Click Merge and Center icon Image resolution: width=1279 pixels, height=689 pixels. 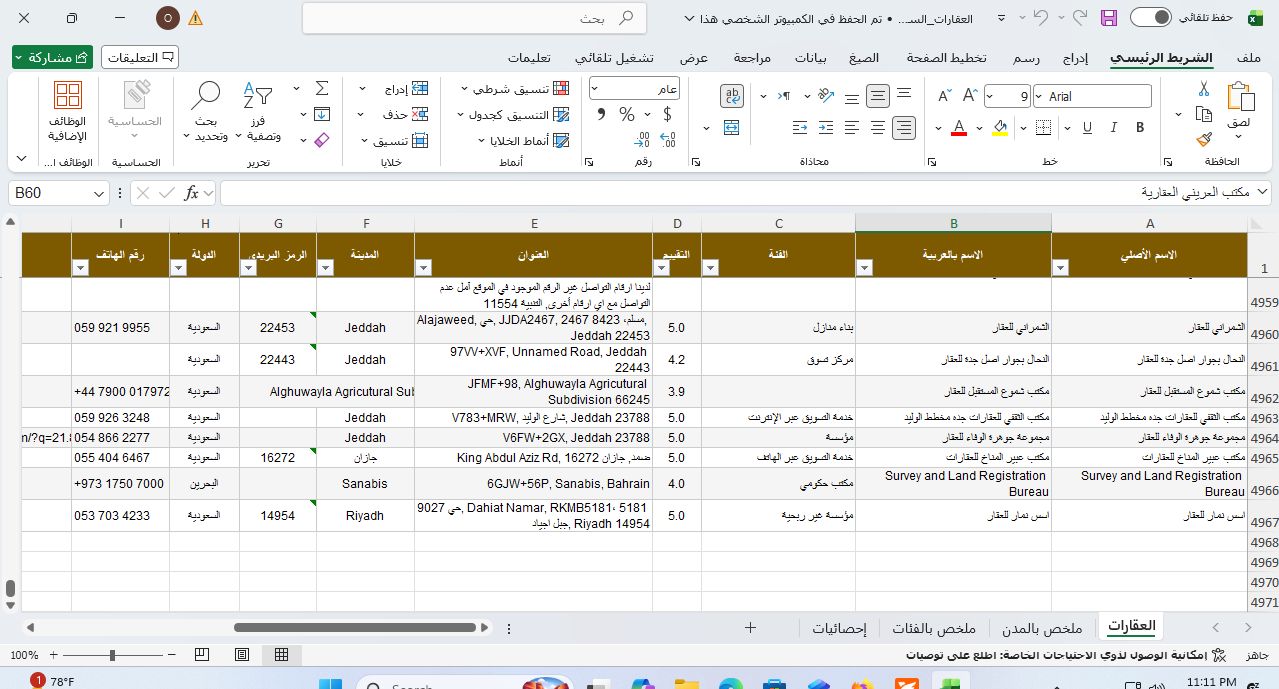click(x=732, y=127)
